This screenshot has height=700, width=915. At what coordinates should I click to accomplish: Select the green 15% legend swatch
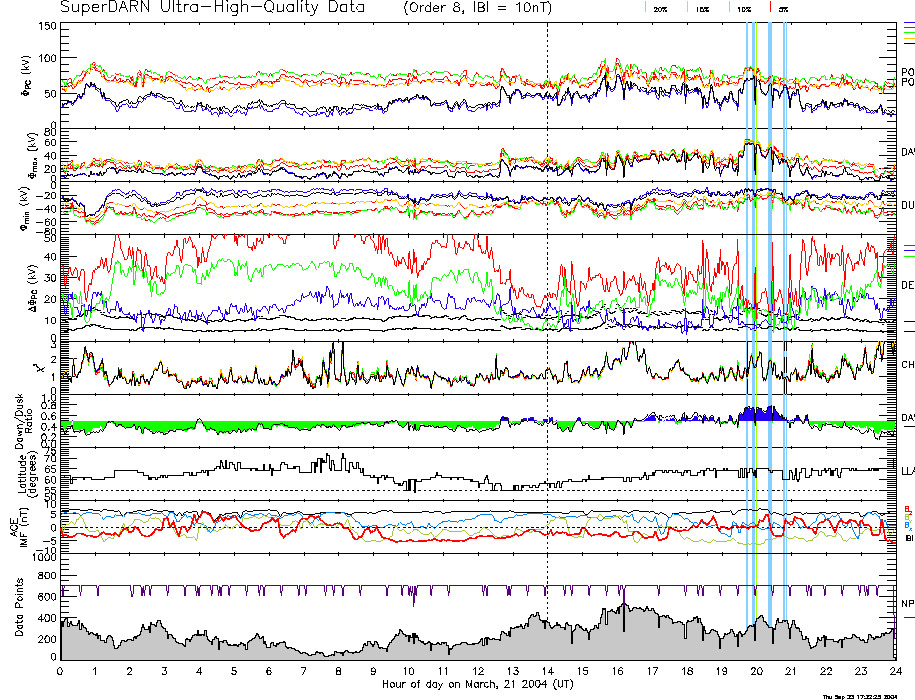tap(689, 7)
